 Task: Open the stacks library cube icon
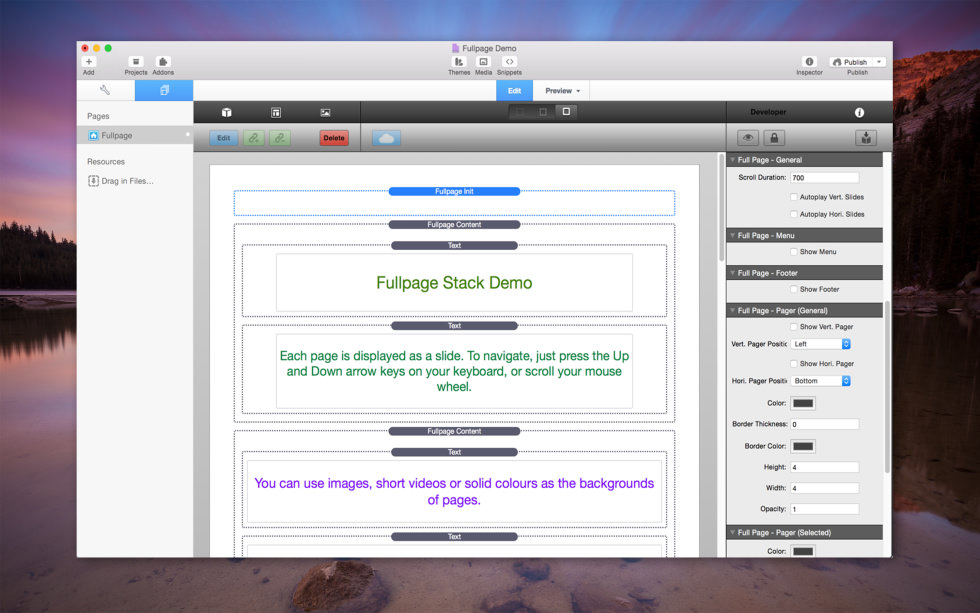(x=226, y=112)
